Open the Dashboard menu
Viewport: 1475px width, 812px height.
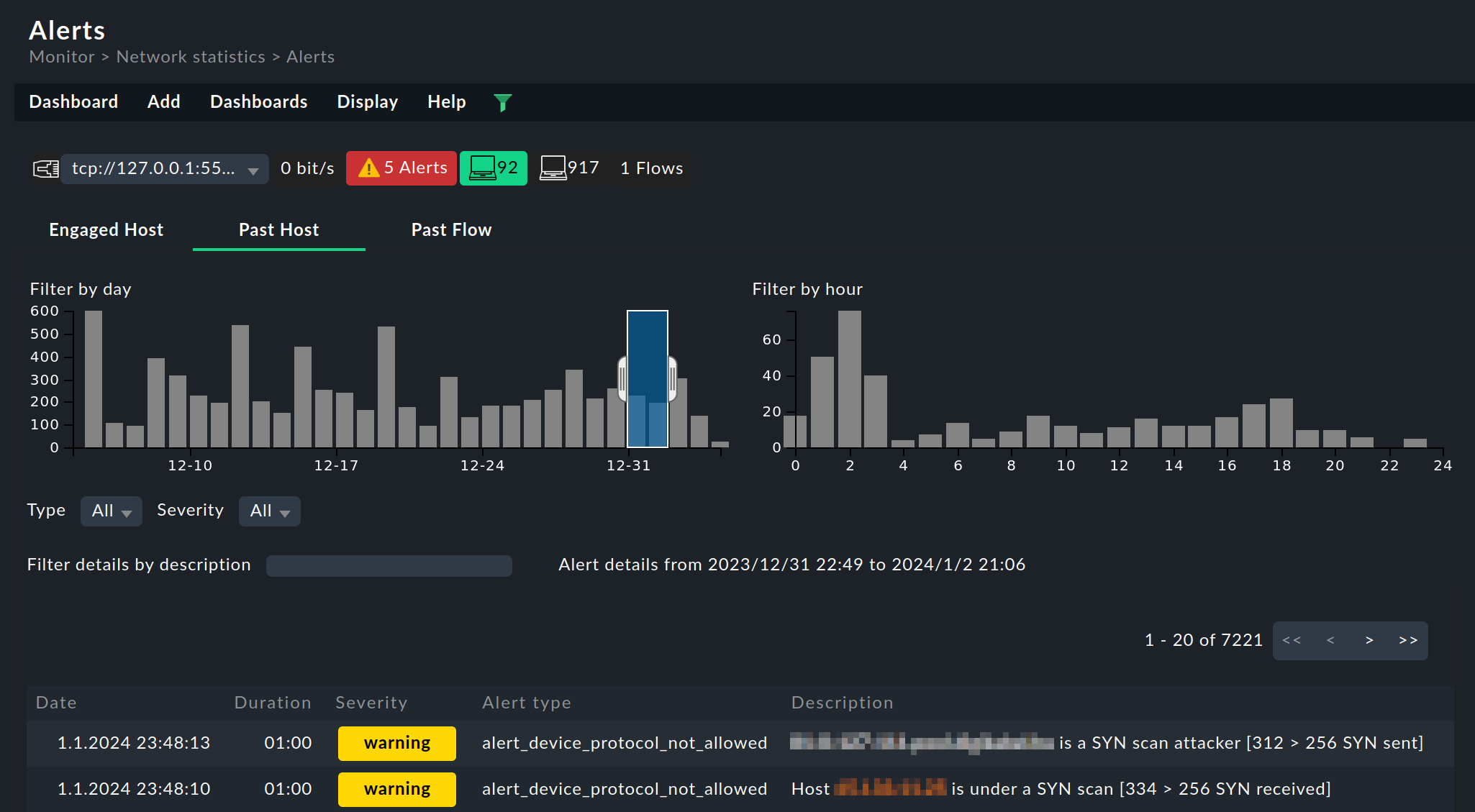pos(74,100)
